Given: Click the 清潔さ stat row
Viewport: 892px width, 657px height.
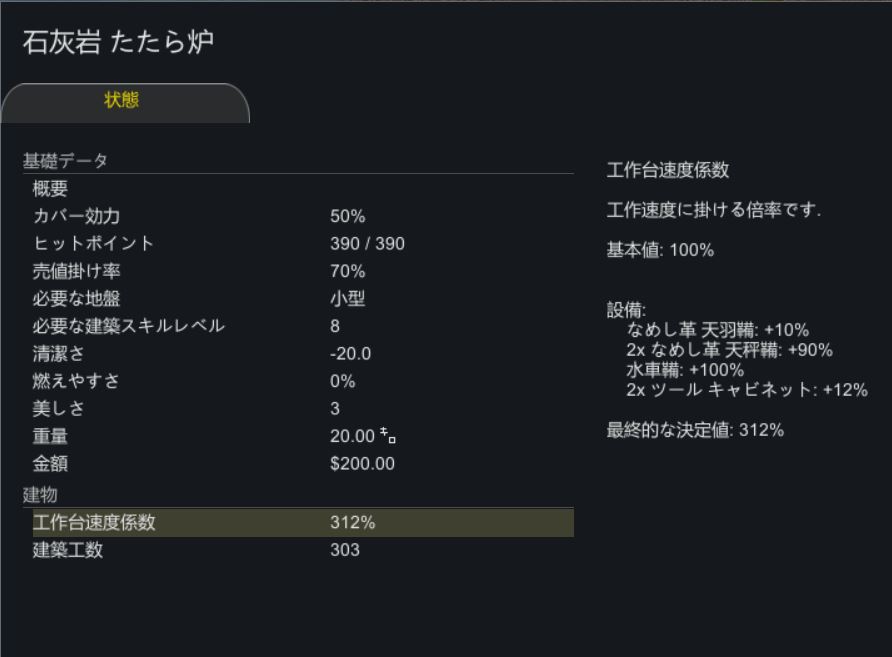Looking at the screenshot, I should [302, 354].
